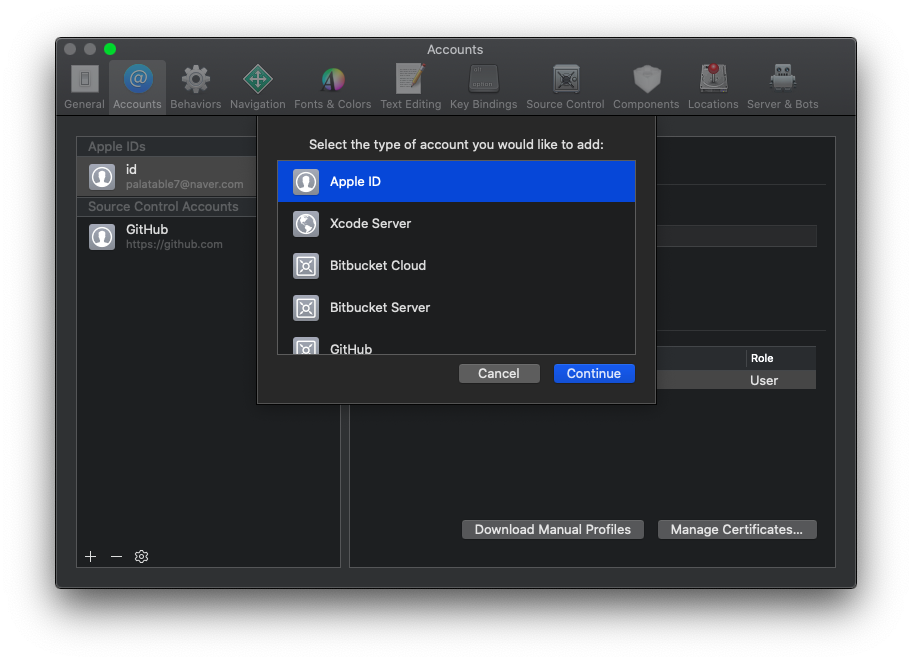Open Navigation preferences icon
Viewport: 912px width, 662px height.
pyautogui.click(x=258, y=79)
